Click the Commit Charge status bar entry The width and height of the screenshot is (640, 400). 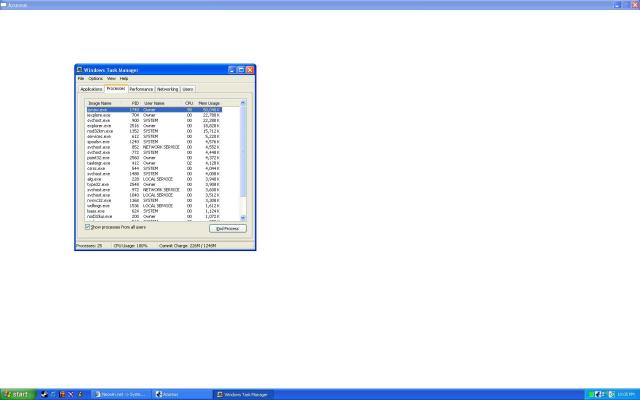[x=188, y=246]
